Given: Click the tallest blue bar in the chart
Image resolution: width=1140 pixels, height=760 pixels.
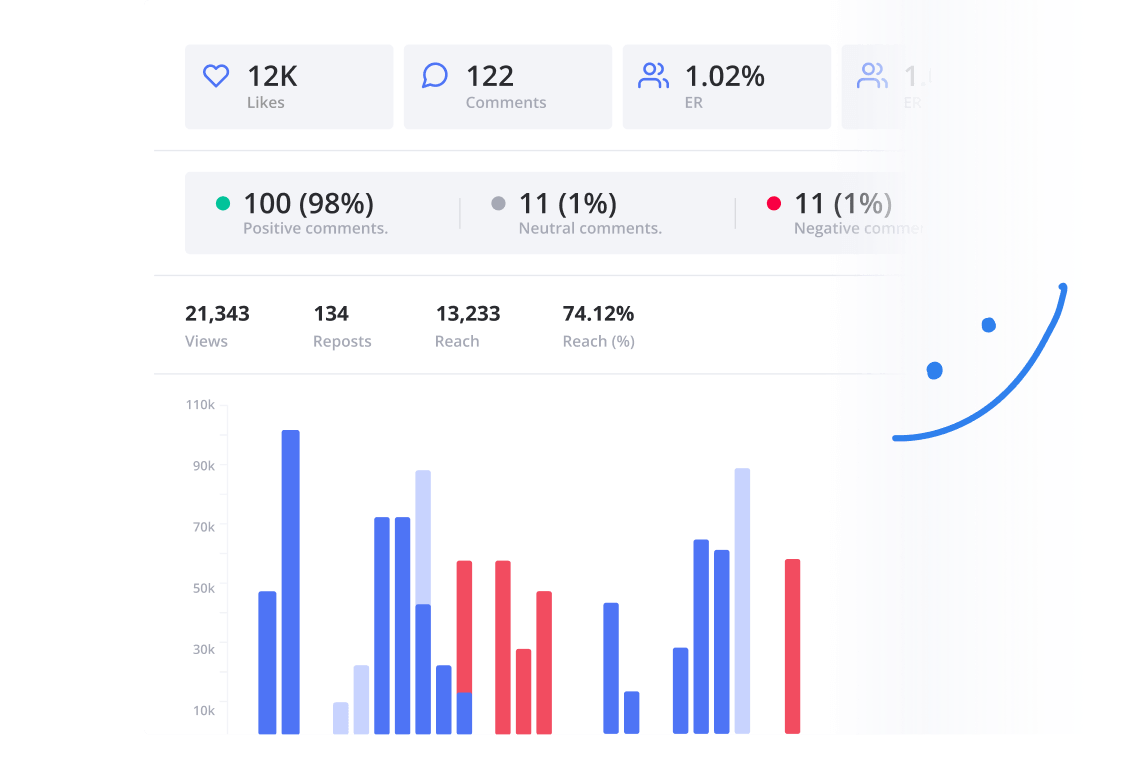Looking at the screenshot, I should (289, 580).
